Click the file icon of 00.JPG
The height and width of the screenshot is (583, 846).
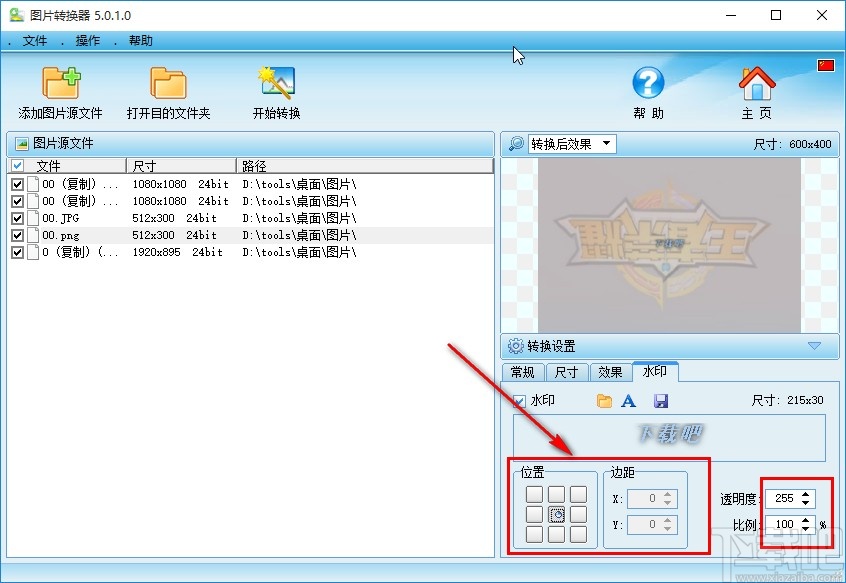[33, 218]
